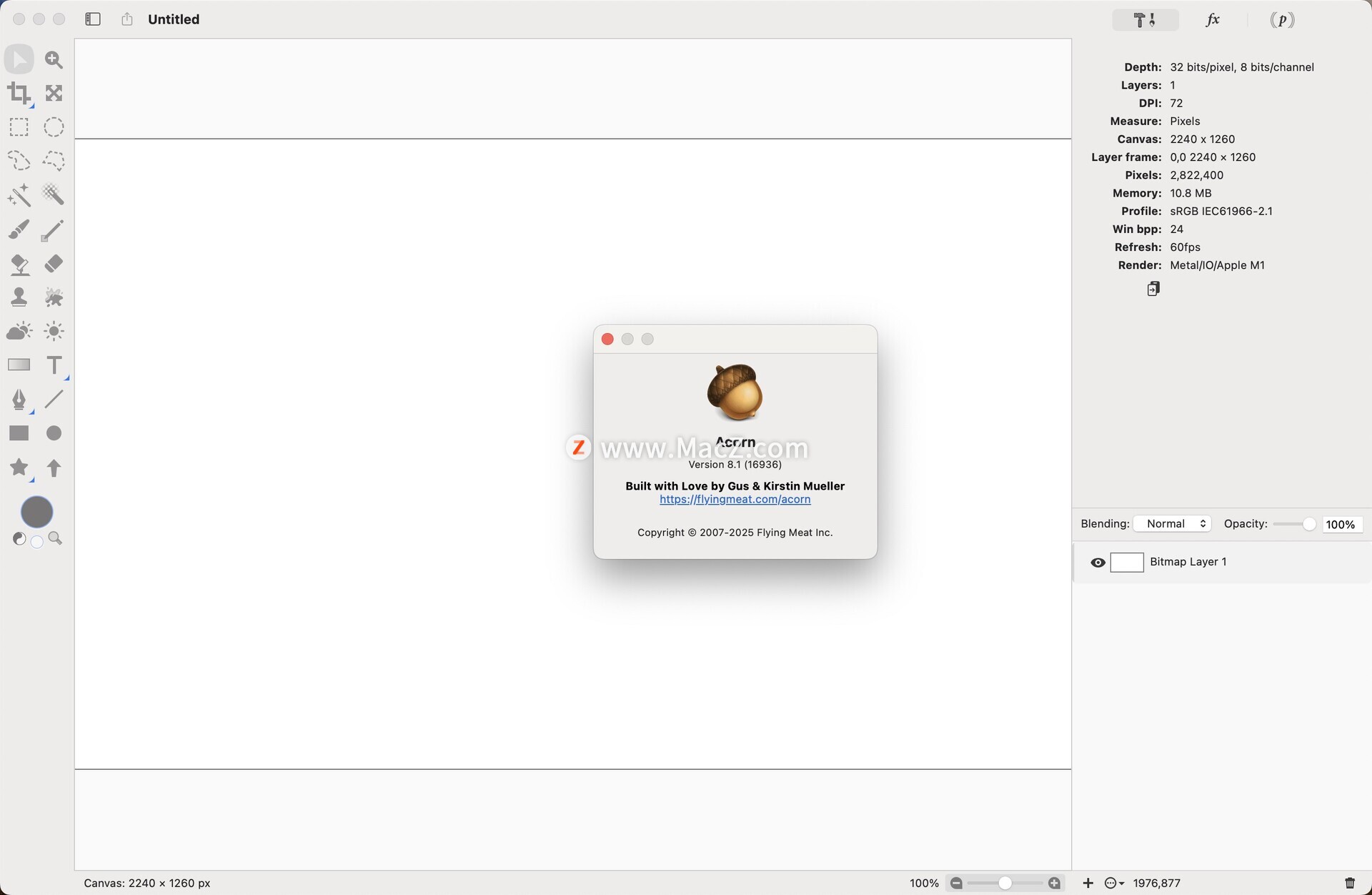Zoom out with the minus magnifier
1372x895 pixels.
(957, 884)
